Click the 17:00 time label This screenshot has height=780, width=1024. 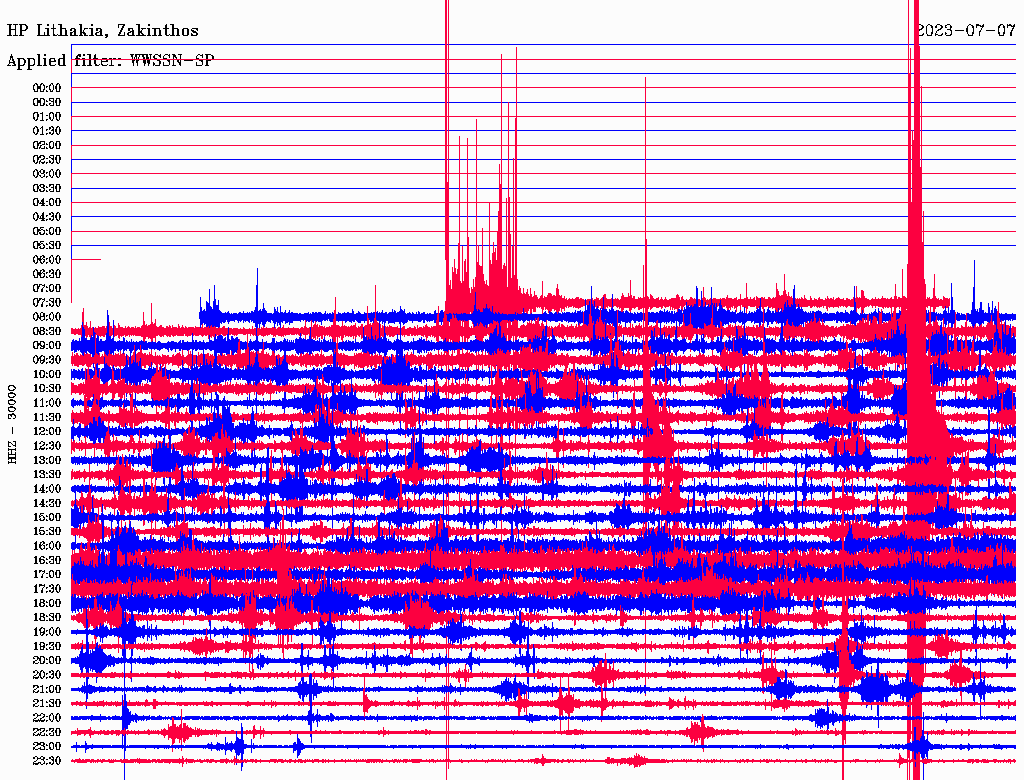click(x=47, y=576)
